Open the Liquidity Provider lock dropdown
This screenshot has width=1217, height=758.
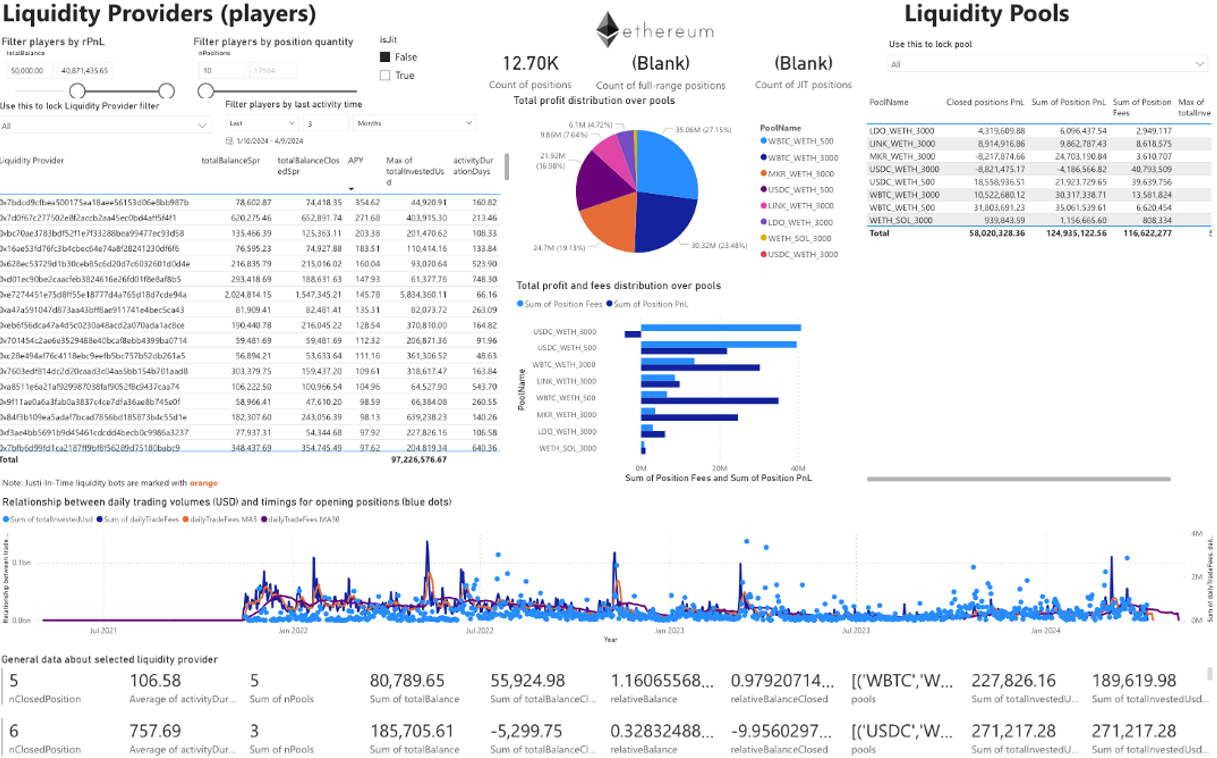point(105,126)
